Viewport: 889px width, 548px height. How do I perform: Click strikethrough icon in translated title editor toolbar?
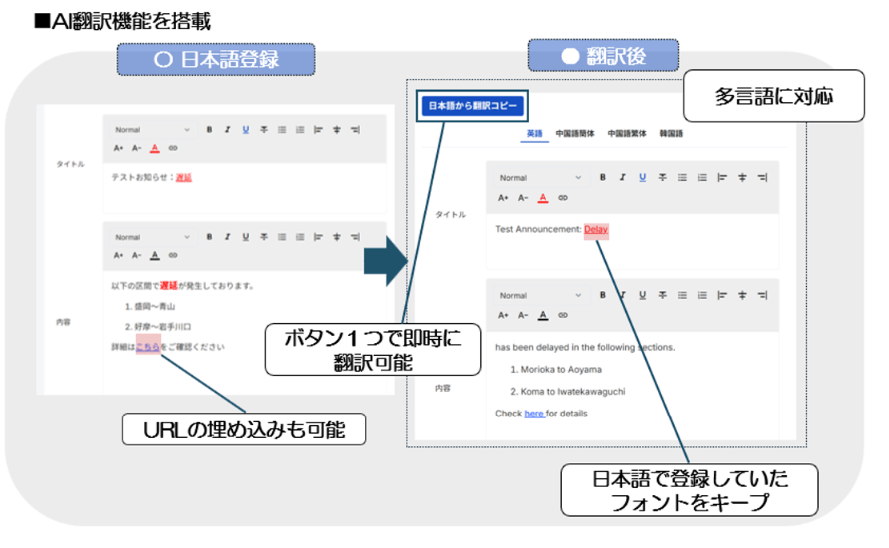tap(662, 178)
